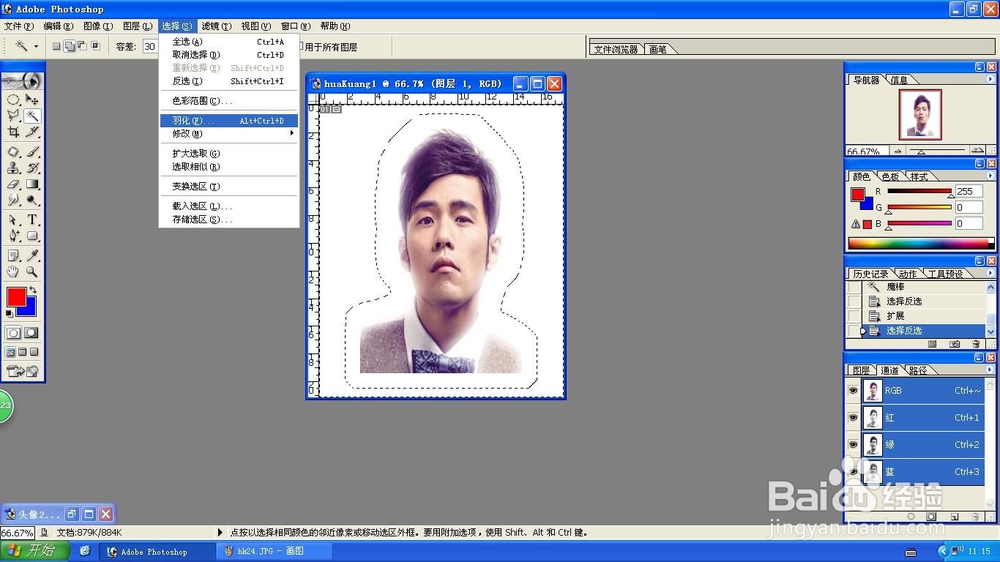Click Windows 开始 Start button
Screen dimensions: 1000x562
tap(36, 551)
